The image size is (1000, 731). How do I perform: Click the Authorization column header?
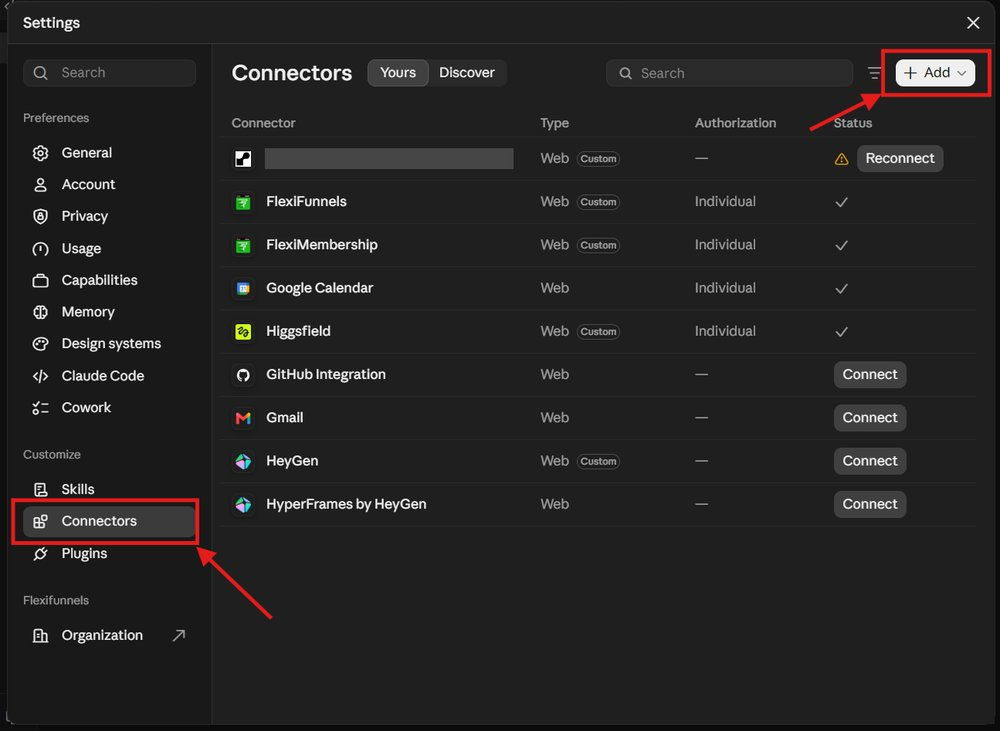(x=735, y=123)
